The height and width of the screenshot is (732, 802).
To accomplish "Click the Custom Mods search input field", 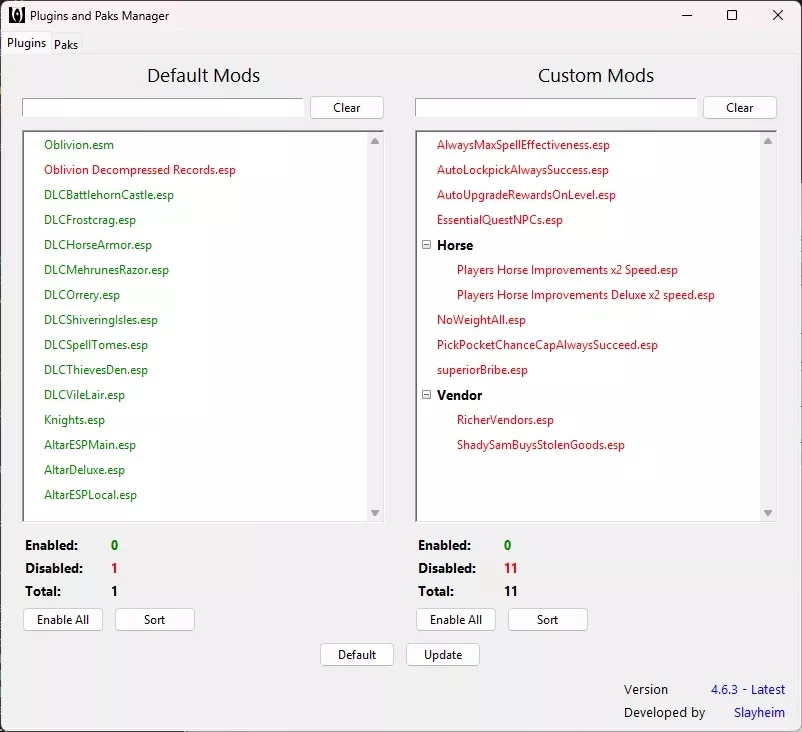I will pos(555,107).
